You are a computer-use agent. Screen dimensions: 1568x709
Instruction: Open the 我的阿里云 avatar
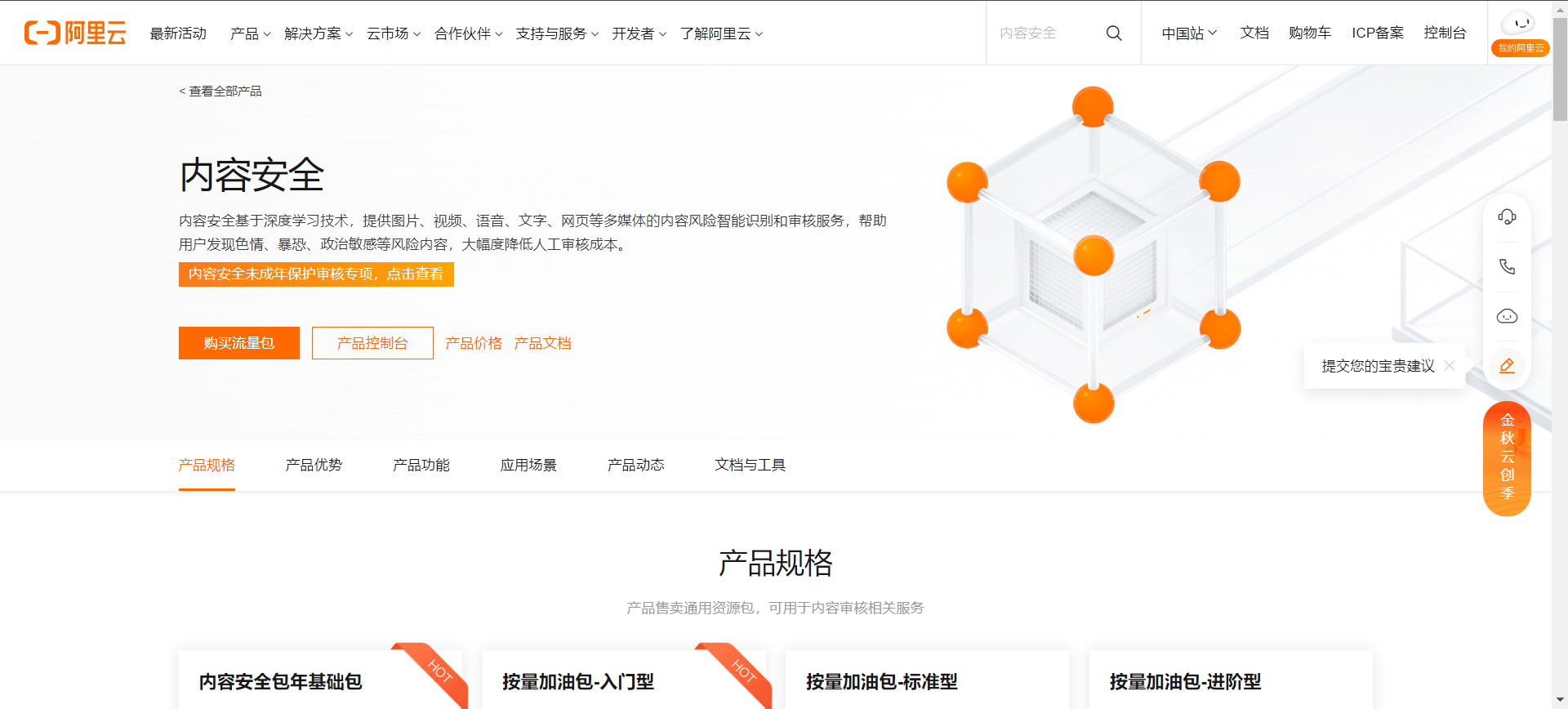coord(1520,33)
